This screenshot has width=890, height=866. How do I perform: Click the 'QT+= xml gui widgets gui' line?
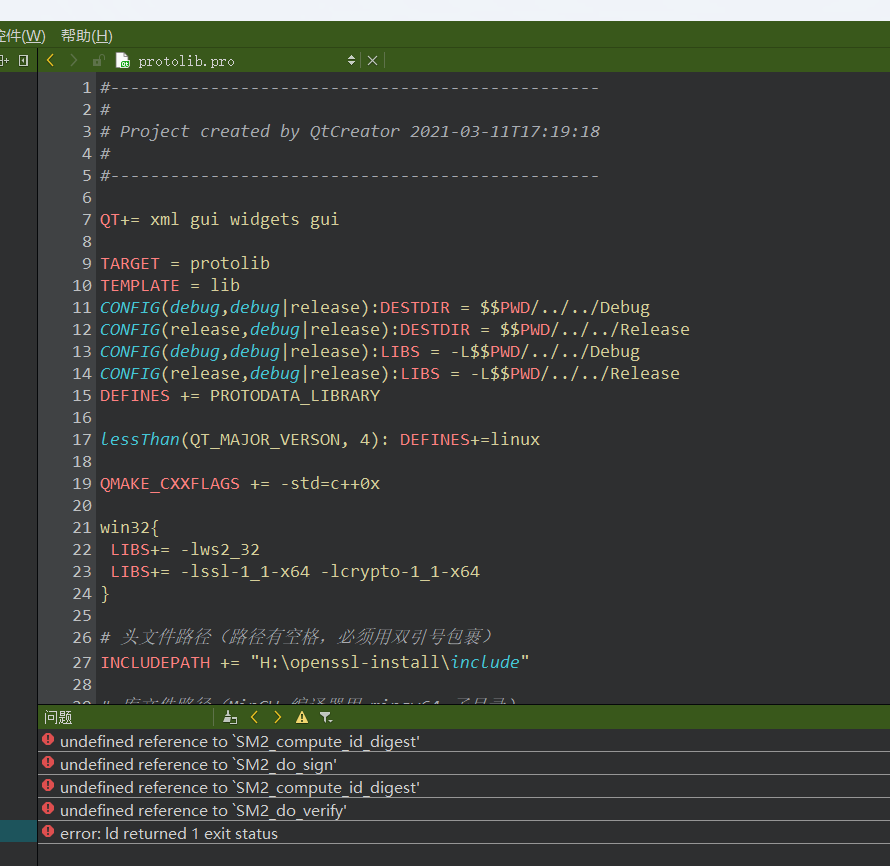pyautogui.click(x=219, y=220)
